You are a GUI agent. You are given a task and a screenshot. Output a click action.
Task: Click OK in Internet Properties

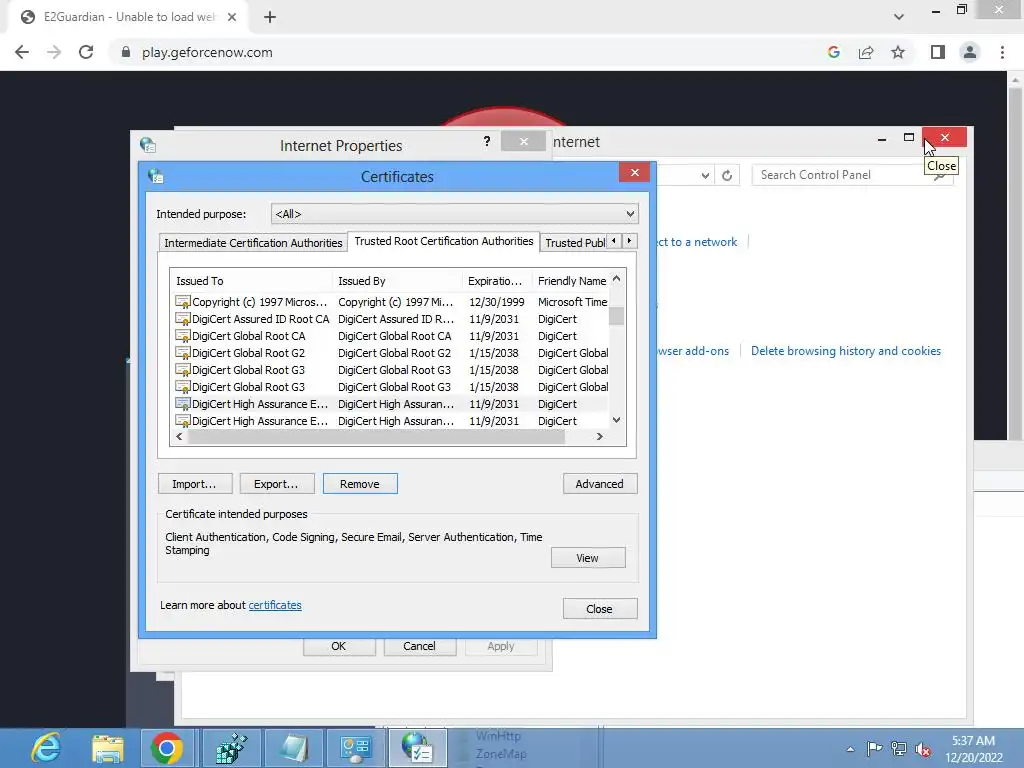(338, 646)
